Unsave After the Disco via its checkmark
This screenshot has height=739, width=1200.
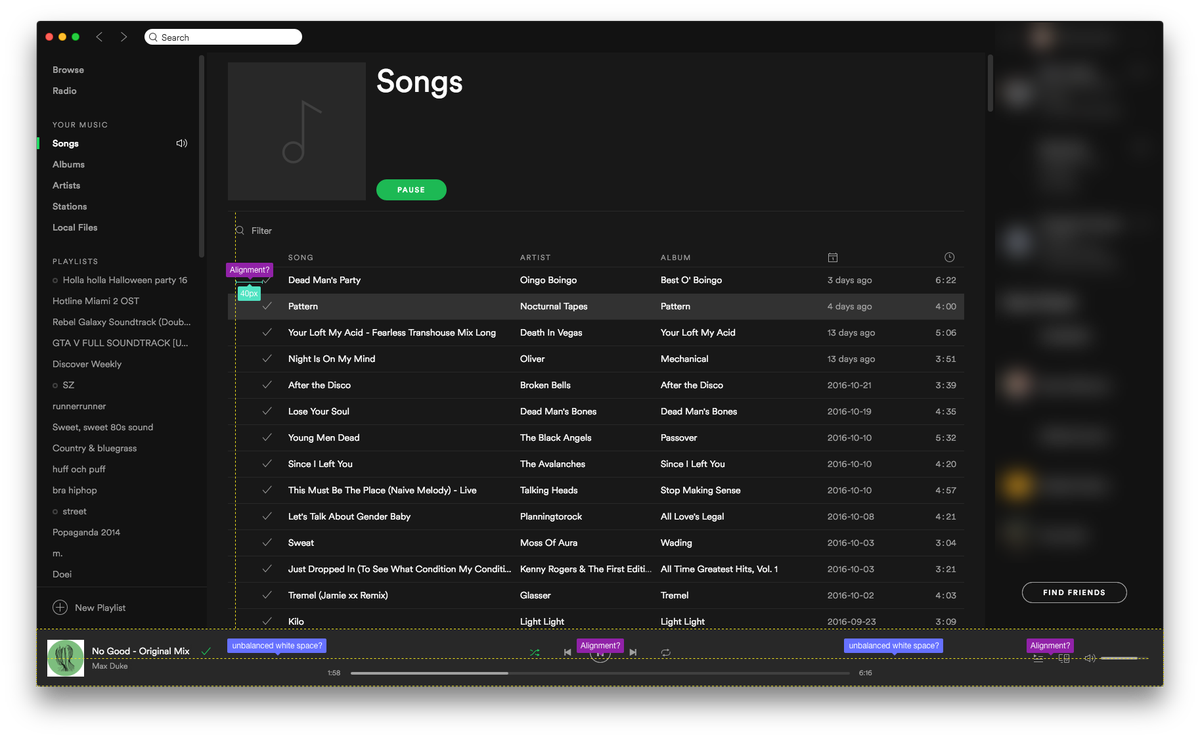267,385
